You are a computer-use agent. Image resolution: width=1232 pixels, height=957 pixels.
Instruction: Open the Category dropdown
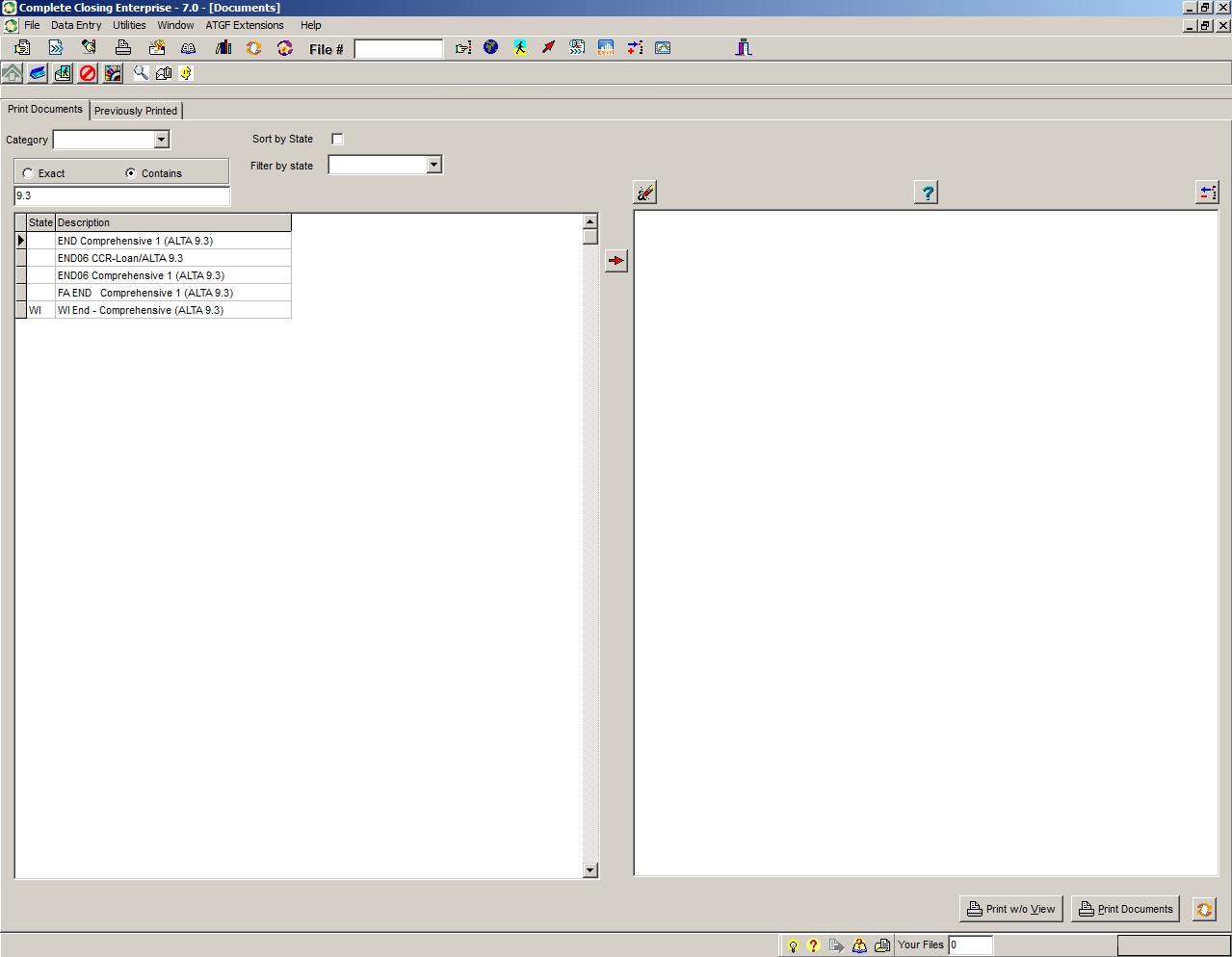[161, 140]
